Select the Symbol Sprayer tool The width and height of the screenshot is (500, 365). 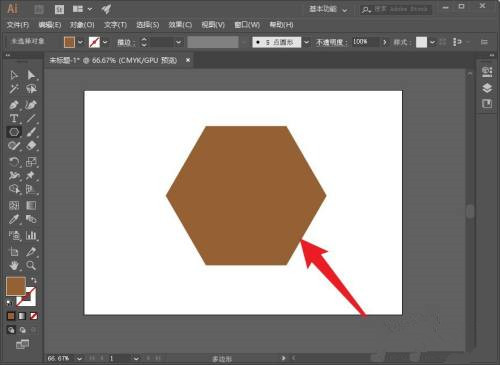pos(14,235)
